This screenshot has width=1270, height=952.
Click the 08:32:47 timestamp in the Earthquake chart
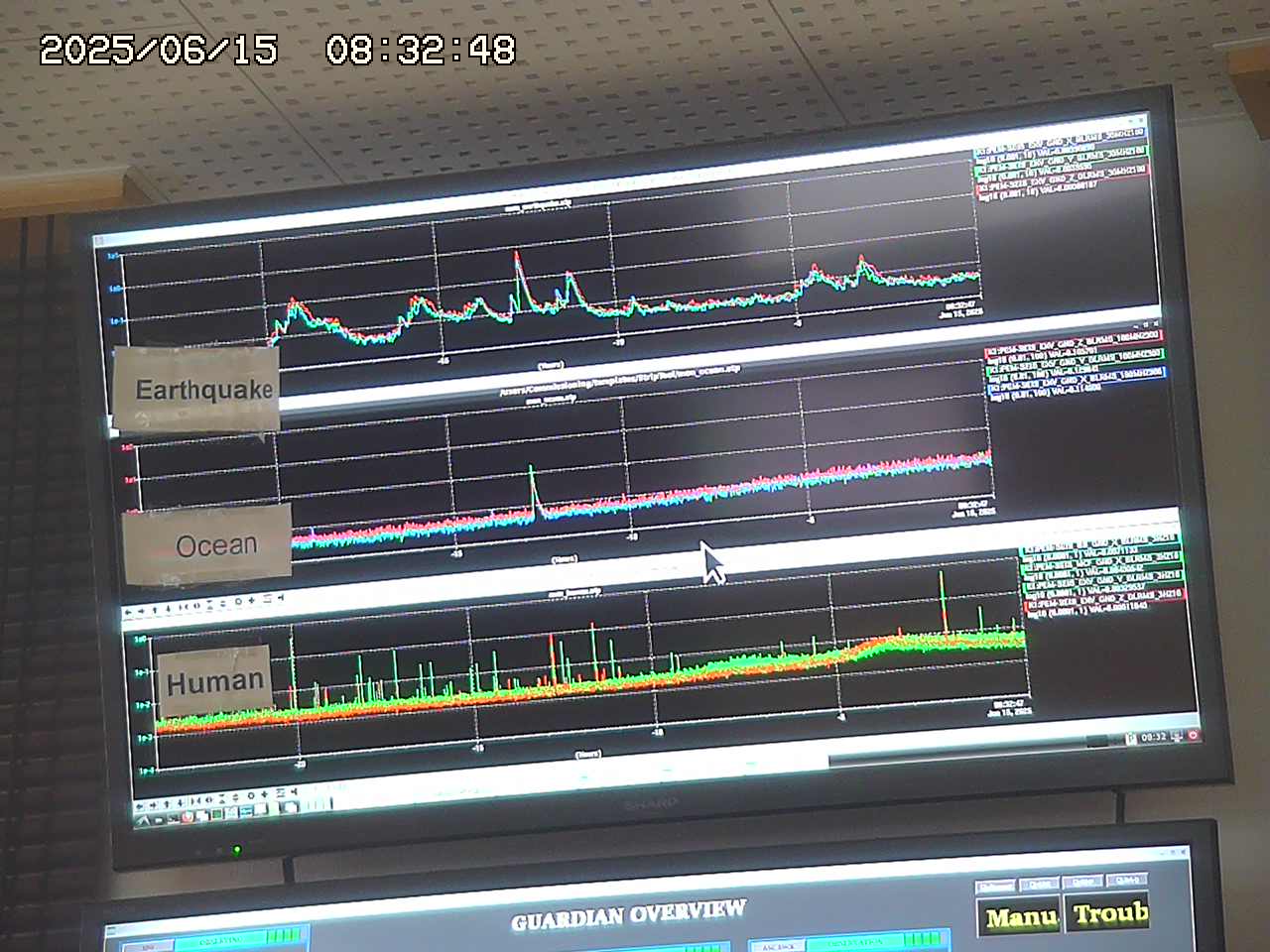pos(960,306)
